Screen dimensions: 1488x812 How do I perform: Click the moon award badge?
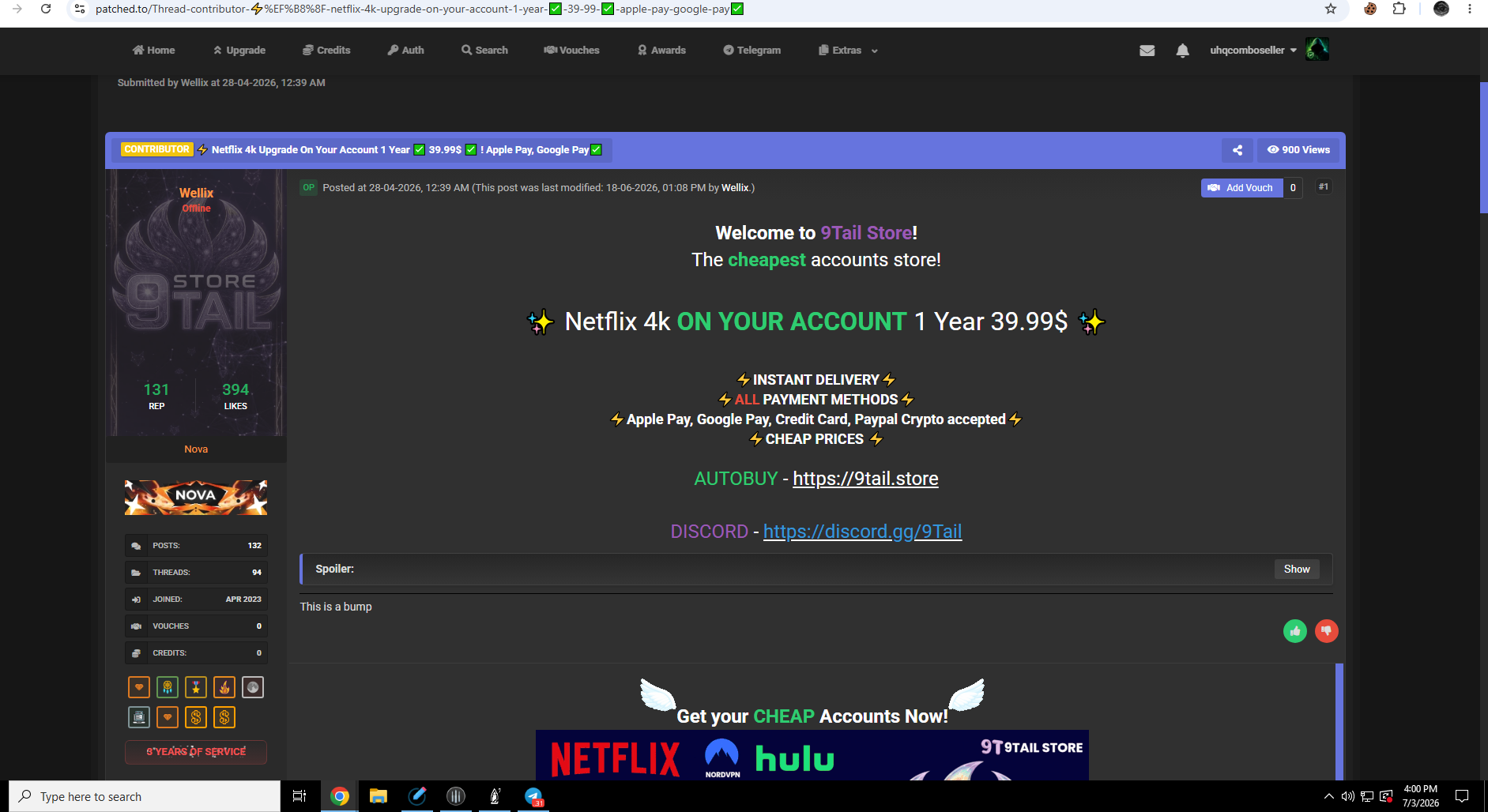tap(253, 687)
